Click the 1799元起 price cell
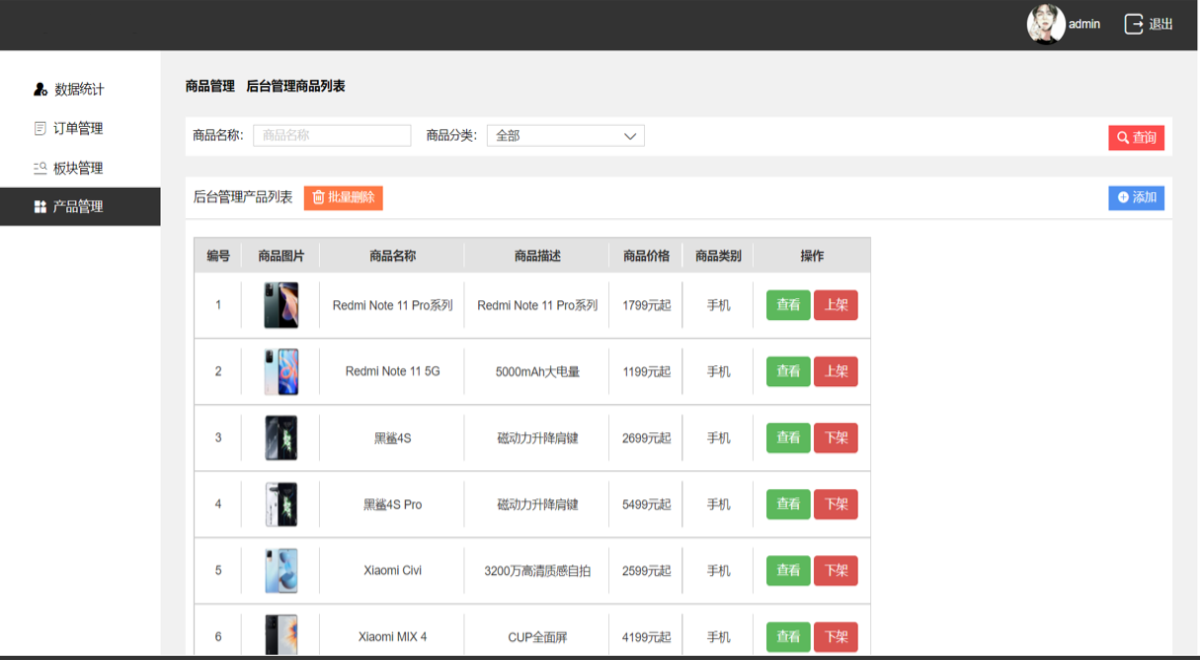The height and width of the screenshot is (660, 1200). (x=646, y=305)
